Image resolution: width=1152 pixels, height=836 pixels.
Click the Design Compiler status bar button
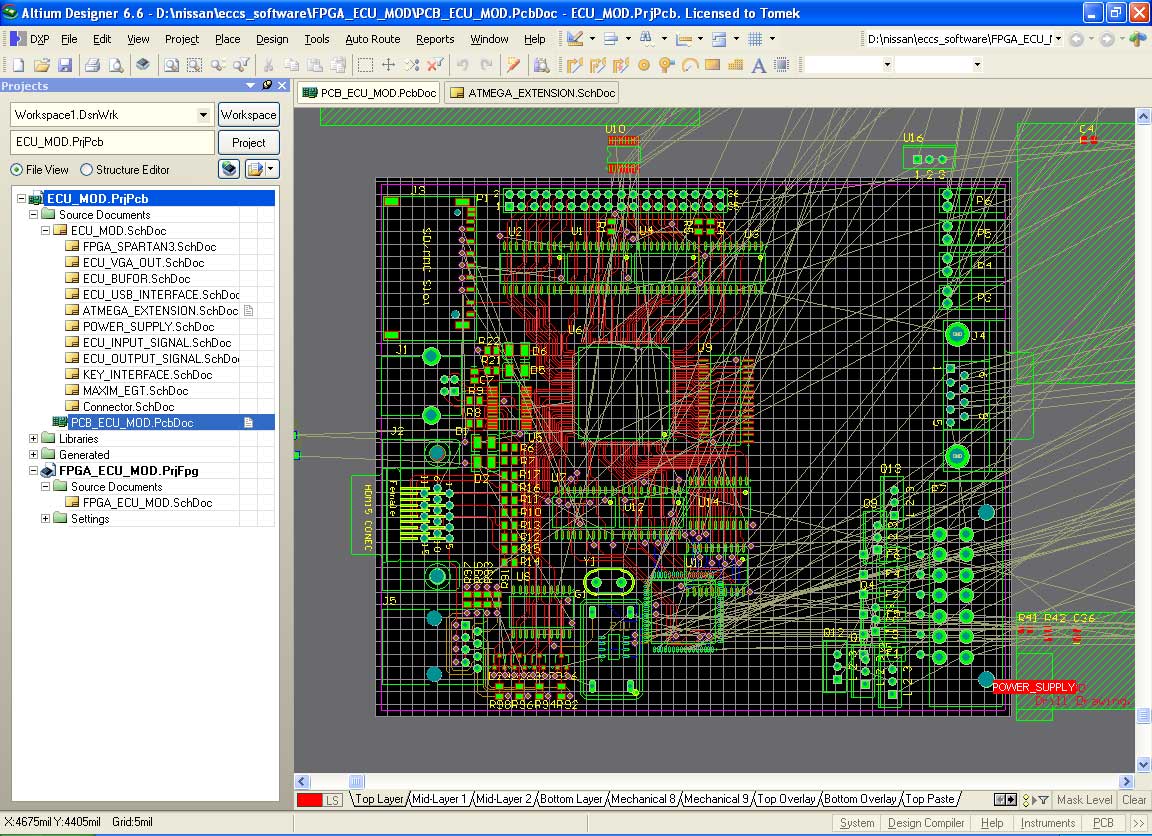coord(925,823)
